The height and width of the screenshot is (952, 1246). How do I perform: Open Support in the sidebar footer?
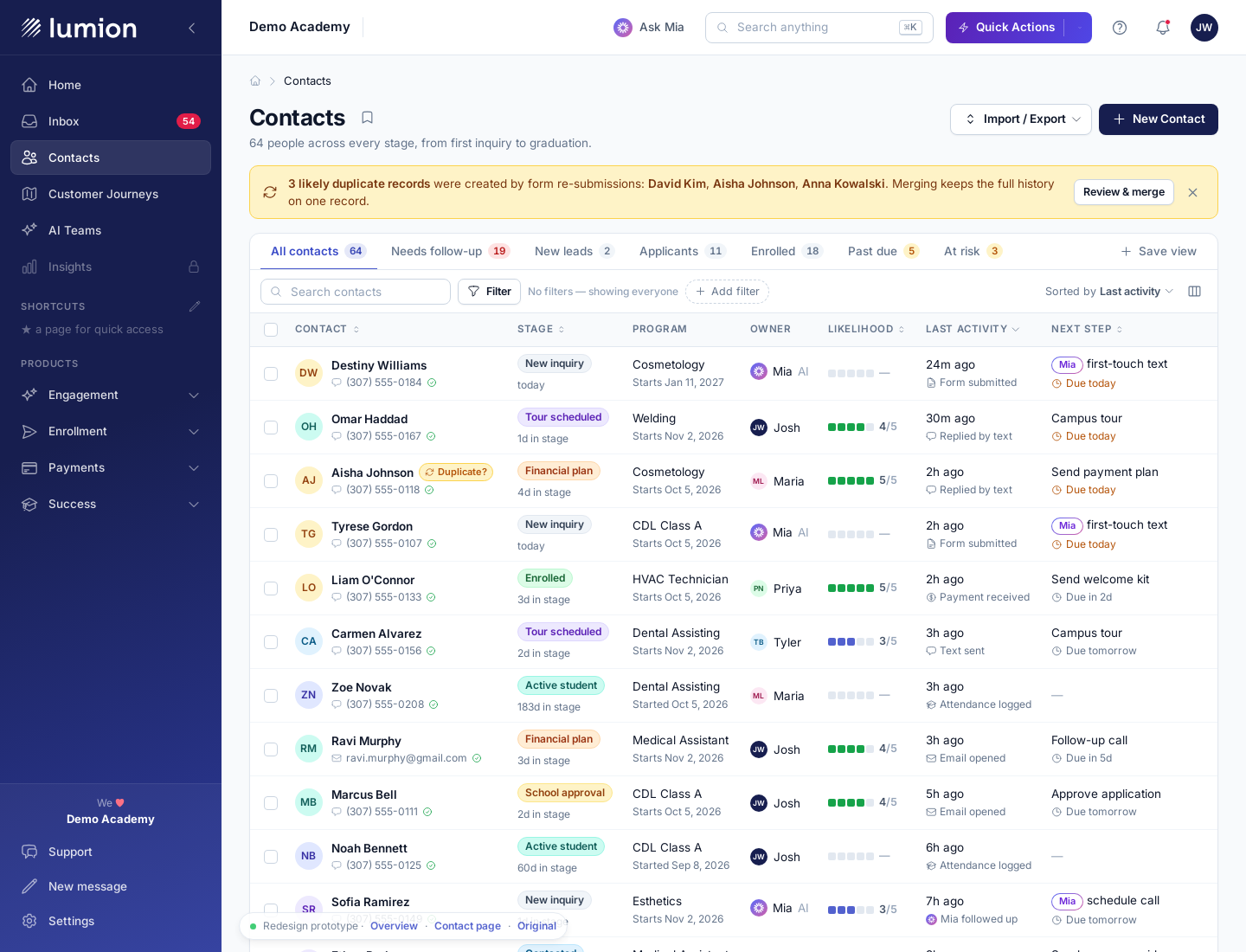(x=111, y=852)
